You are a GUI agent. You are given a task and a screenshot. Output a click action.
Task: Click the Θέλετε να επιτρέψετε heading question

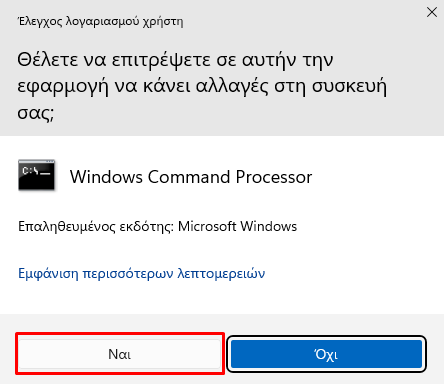(202, 86)
